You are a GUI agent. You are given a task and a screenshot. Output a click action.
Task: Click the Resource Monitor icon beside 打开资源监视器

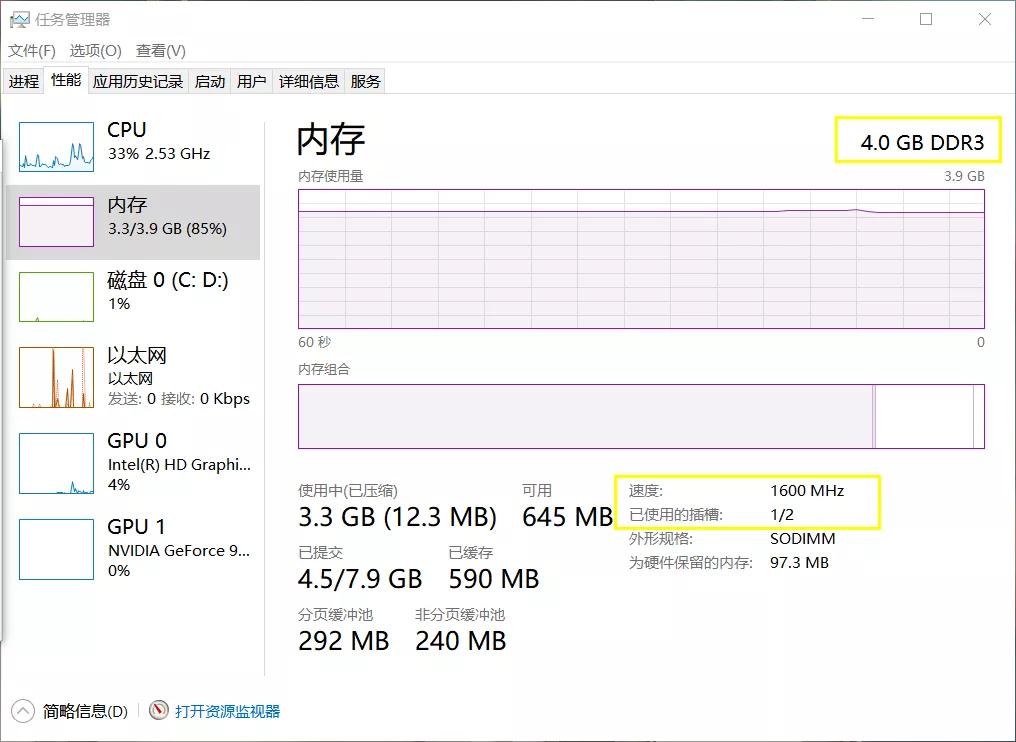point(158,711)
